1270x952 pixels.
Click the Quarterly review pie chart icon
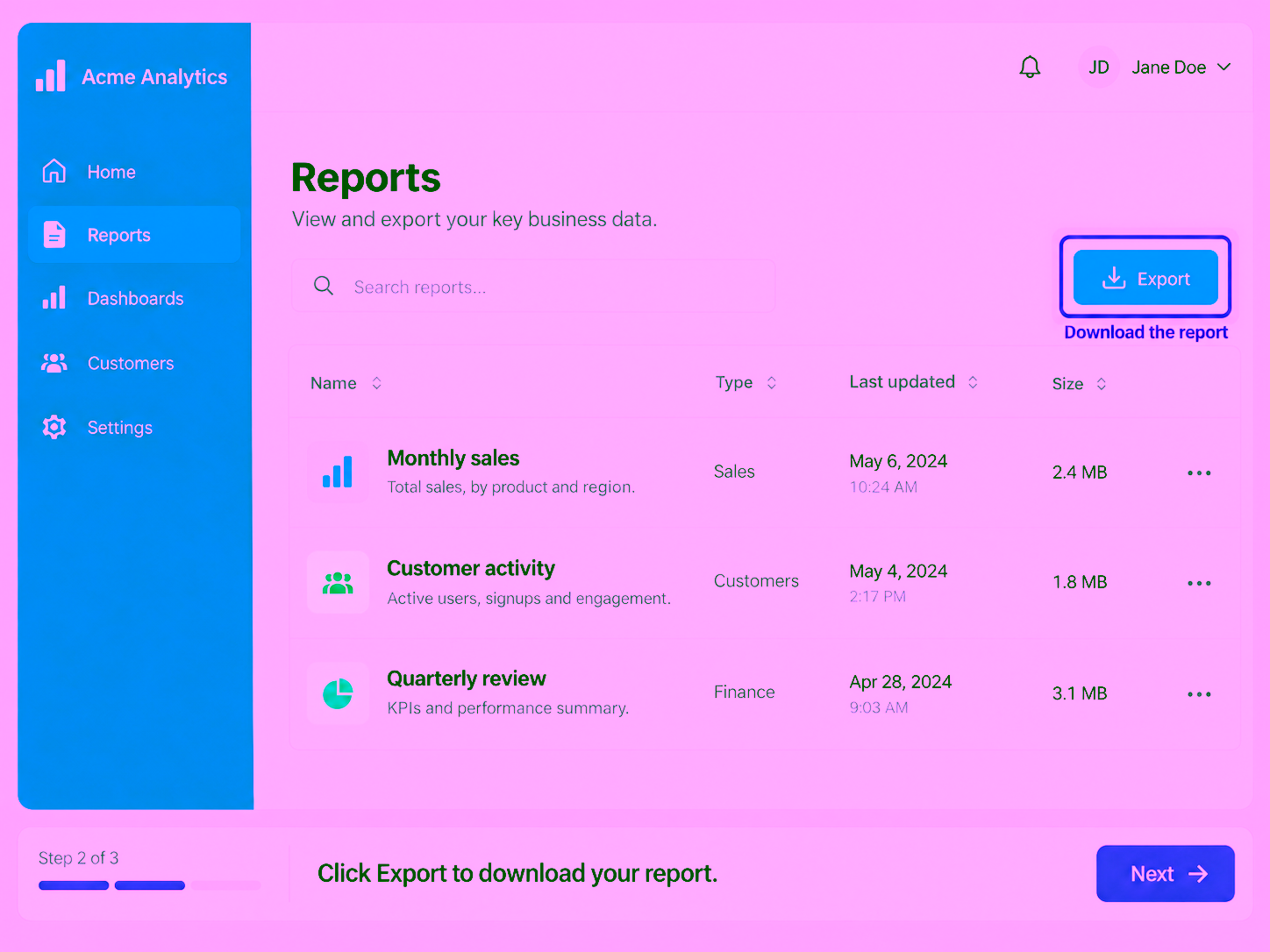[x=338, y=693]
